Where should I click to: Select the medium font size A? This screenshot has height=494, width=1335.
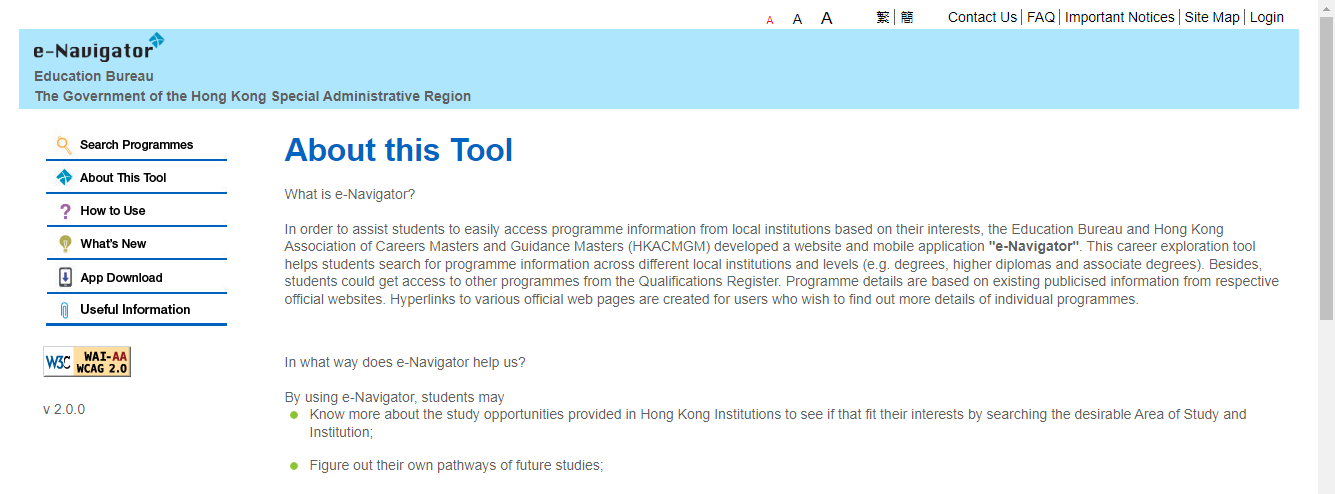click(x=797, y=19)
